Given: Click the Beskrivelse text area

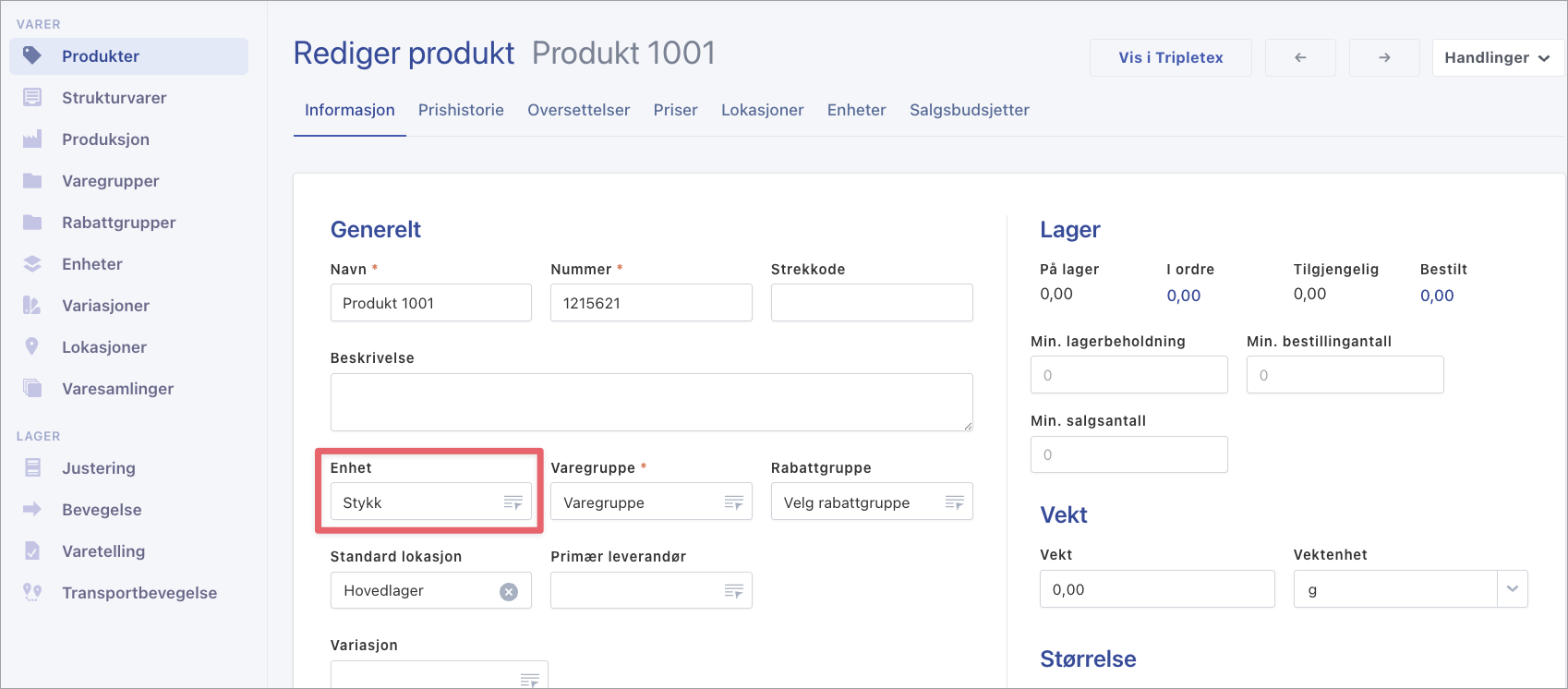Looking at the screenshot, I should (651, 402).
